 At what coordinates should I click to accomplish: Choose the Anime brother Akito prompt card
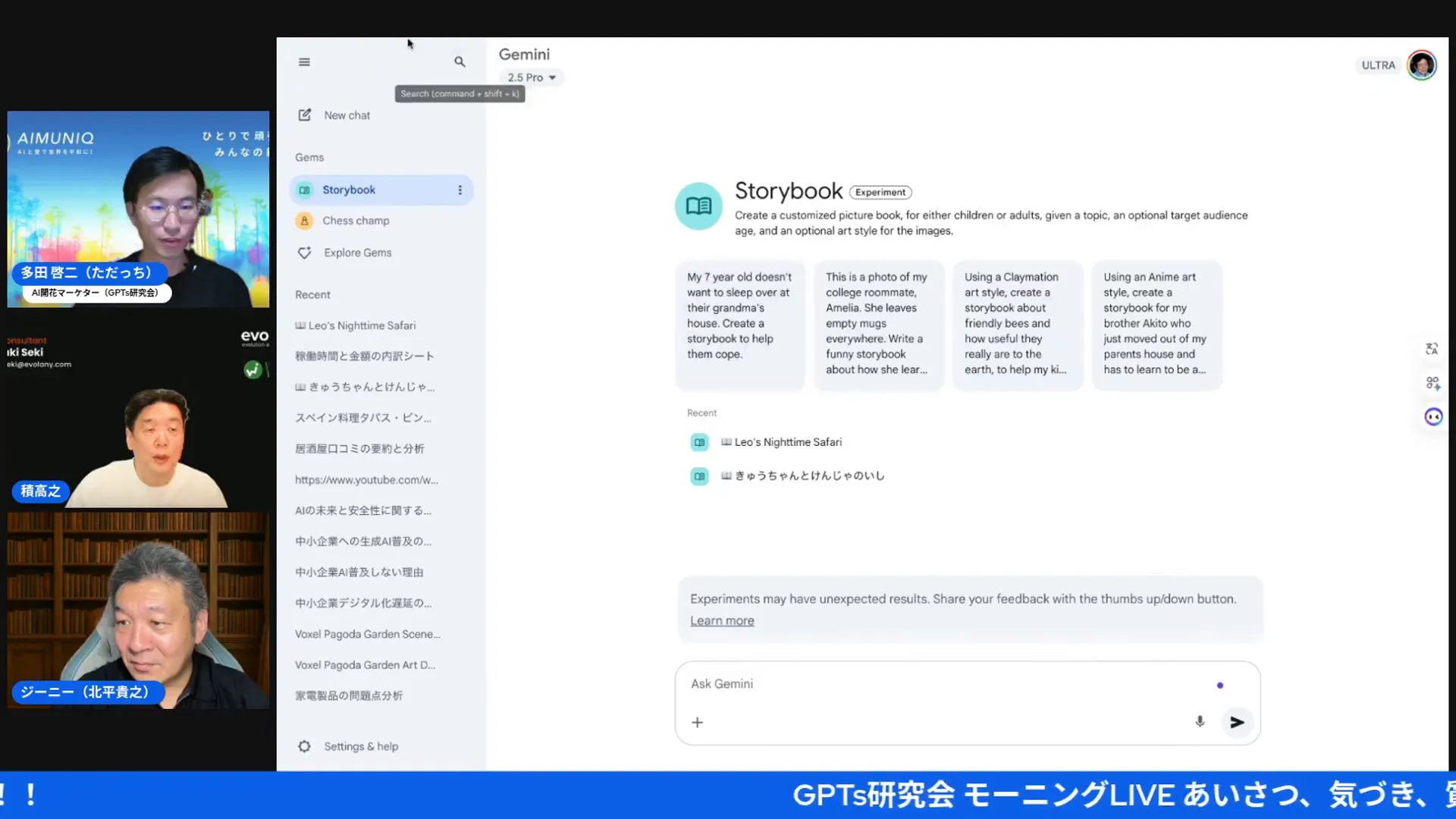[x=1156, y=325]
